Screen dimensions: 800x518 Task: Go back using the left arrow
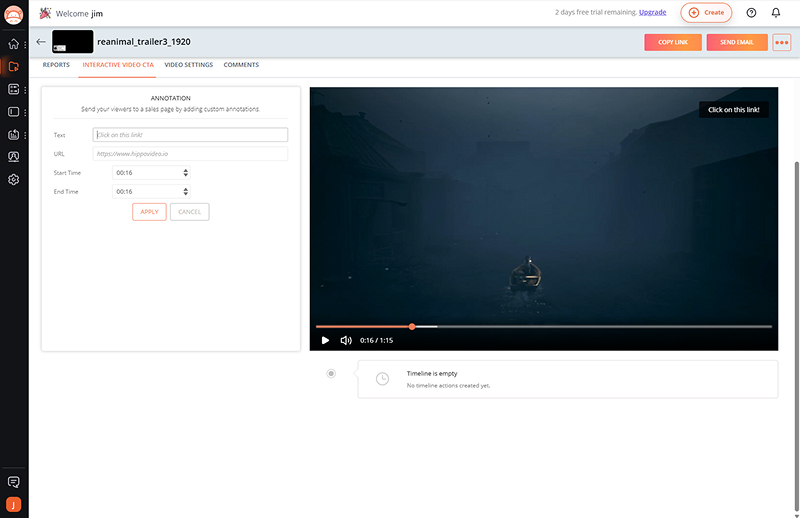click(x=41, y=42)
